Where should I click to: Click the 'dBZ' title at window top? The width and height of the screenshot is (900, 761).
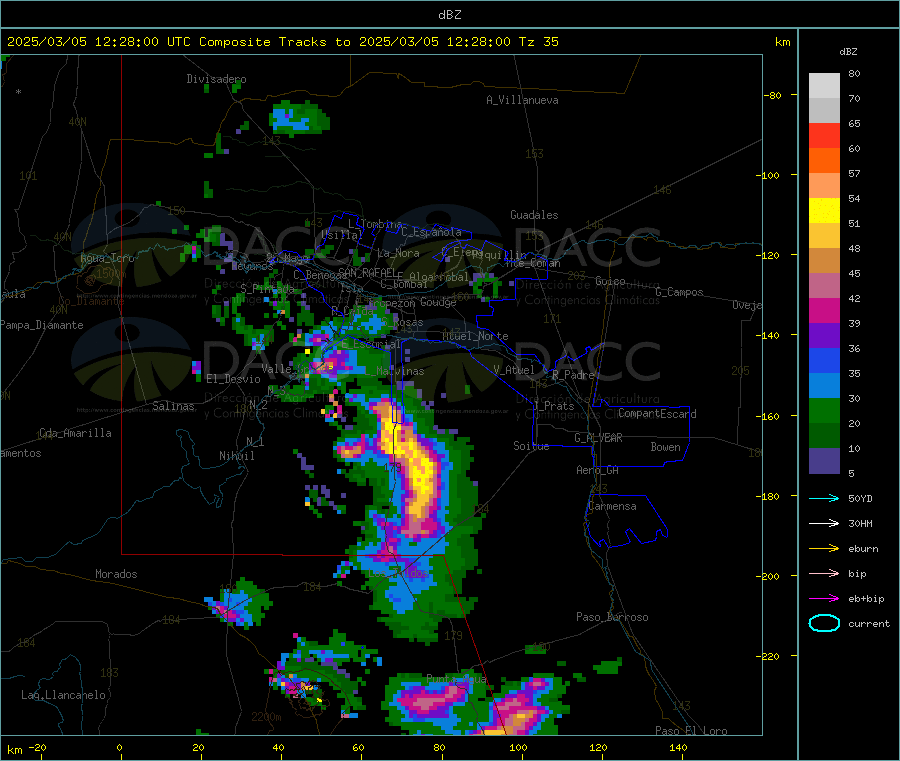(x=449, y=15)
